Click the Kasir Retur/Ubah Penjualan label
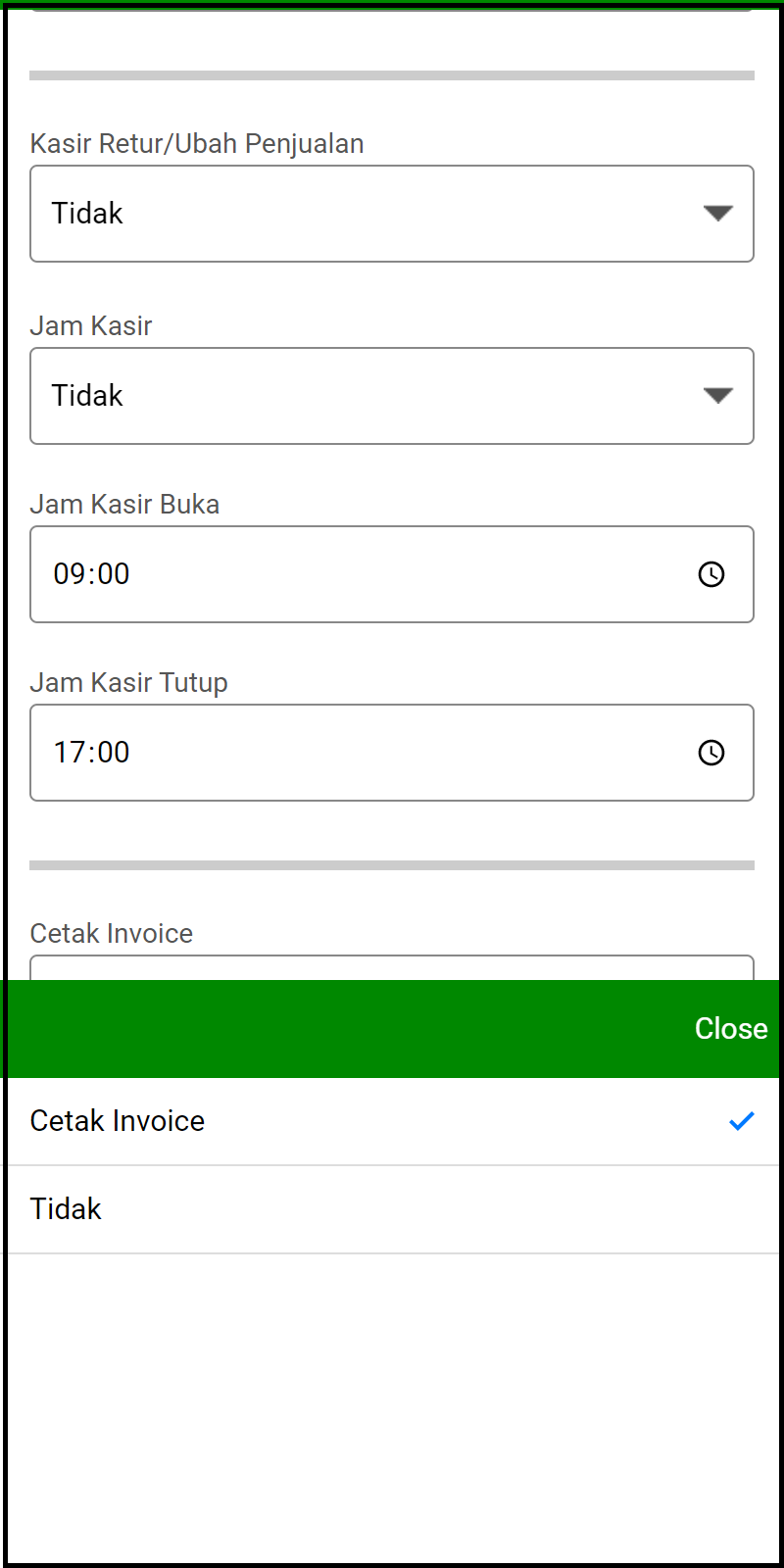784x1568 pixels. 197,144
